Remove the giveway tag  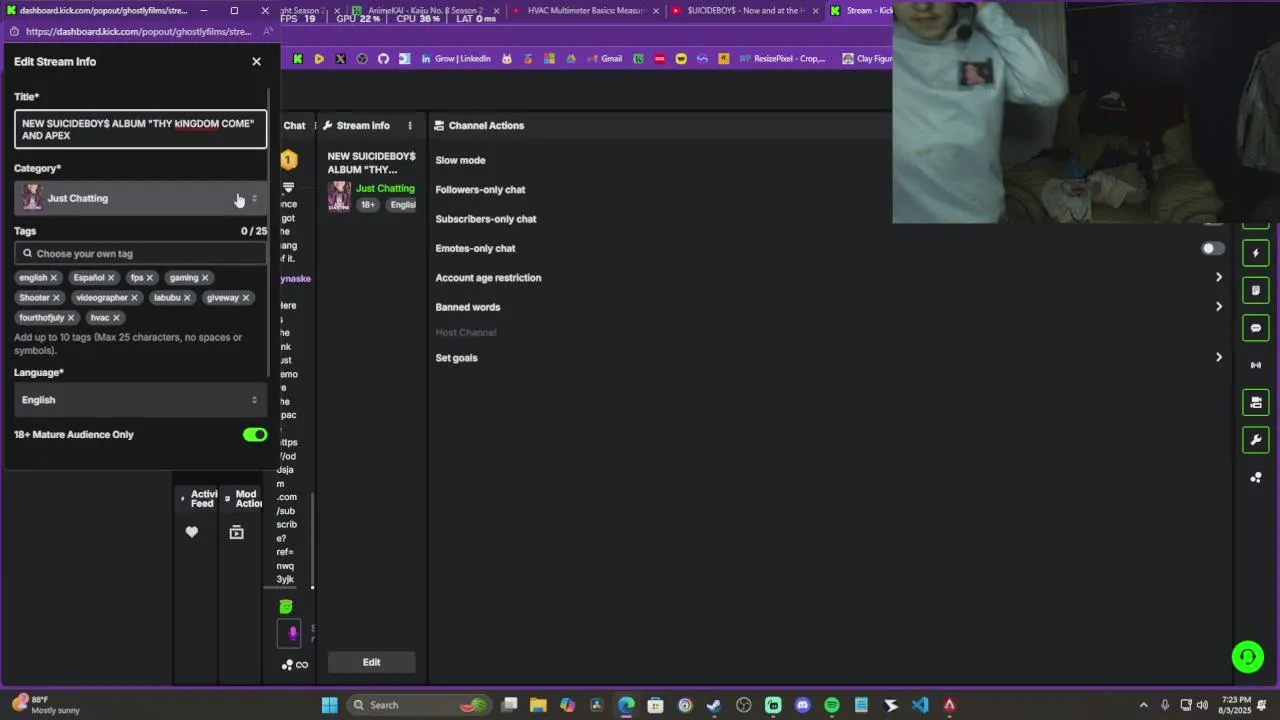(246, 298)
